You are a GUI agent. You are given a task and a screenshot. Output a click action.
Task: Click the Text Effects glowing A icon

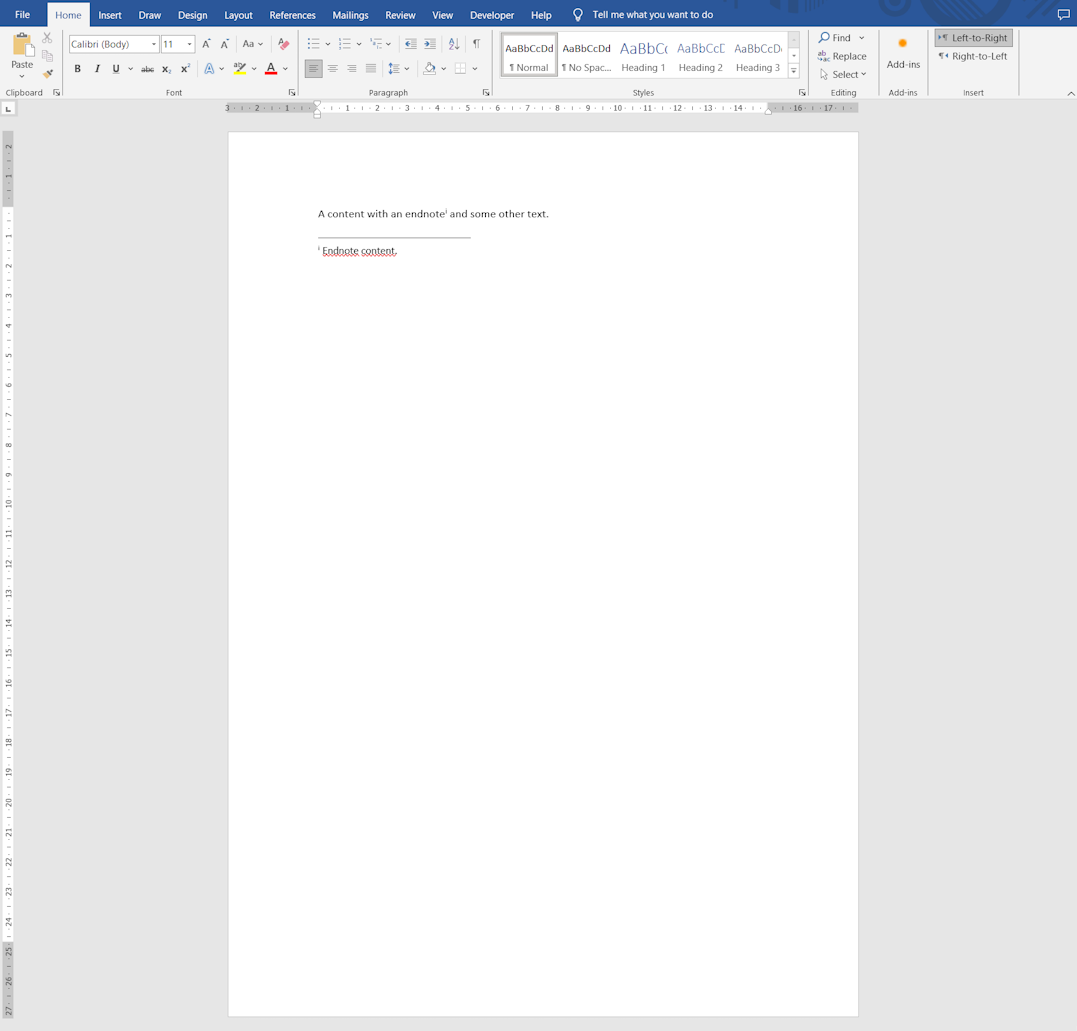(209, 69)
